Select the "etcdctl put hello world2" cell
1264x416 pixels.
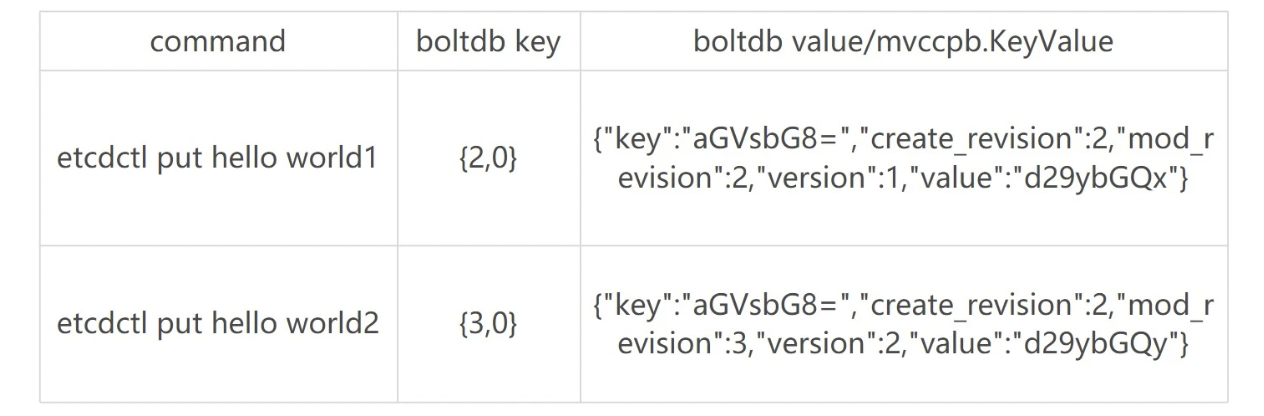click(217, 325)
